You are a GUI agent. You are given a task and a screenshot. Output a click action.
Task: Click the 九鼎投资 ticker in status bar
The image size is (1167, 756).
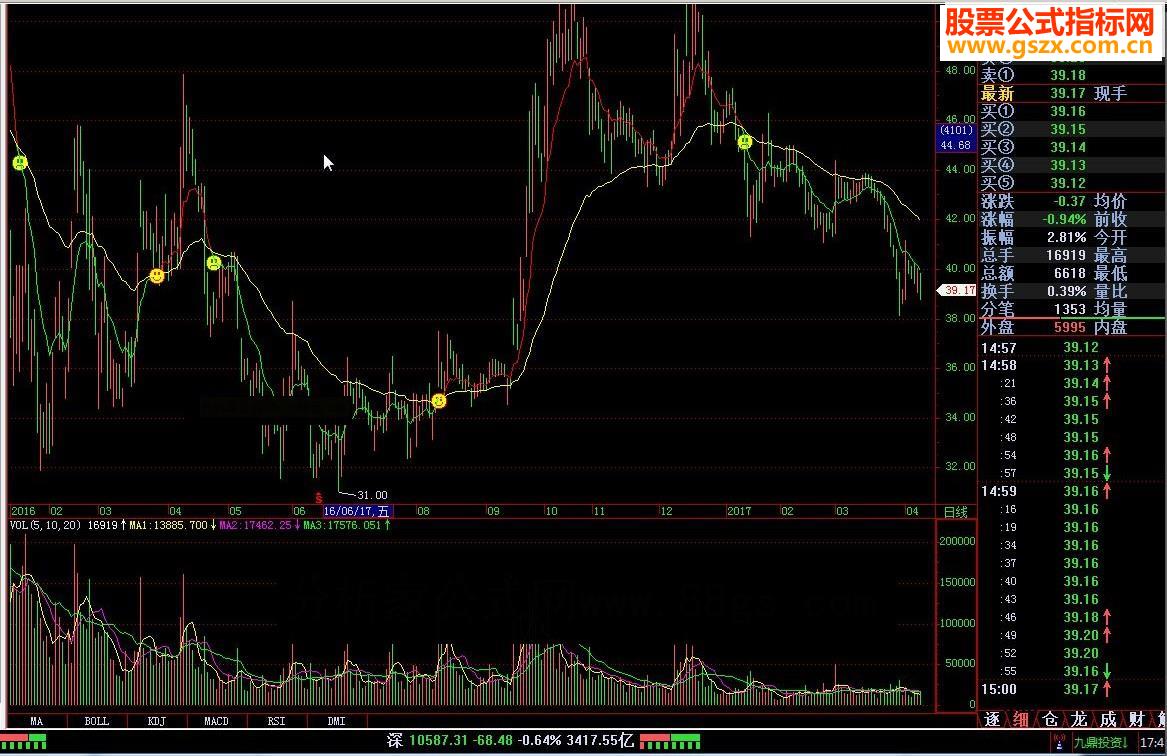click(x=1101, y=743)
